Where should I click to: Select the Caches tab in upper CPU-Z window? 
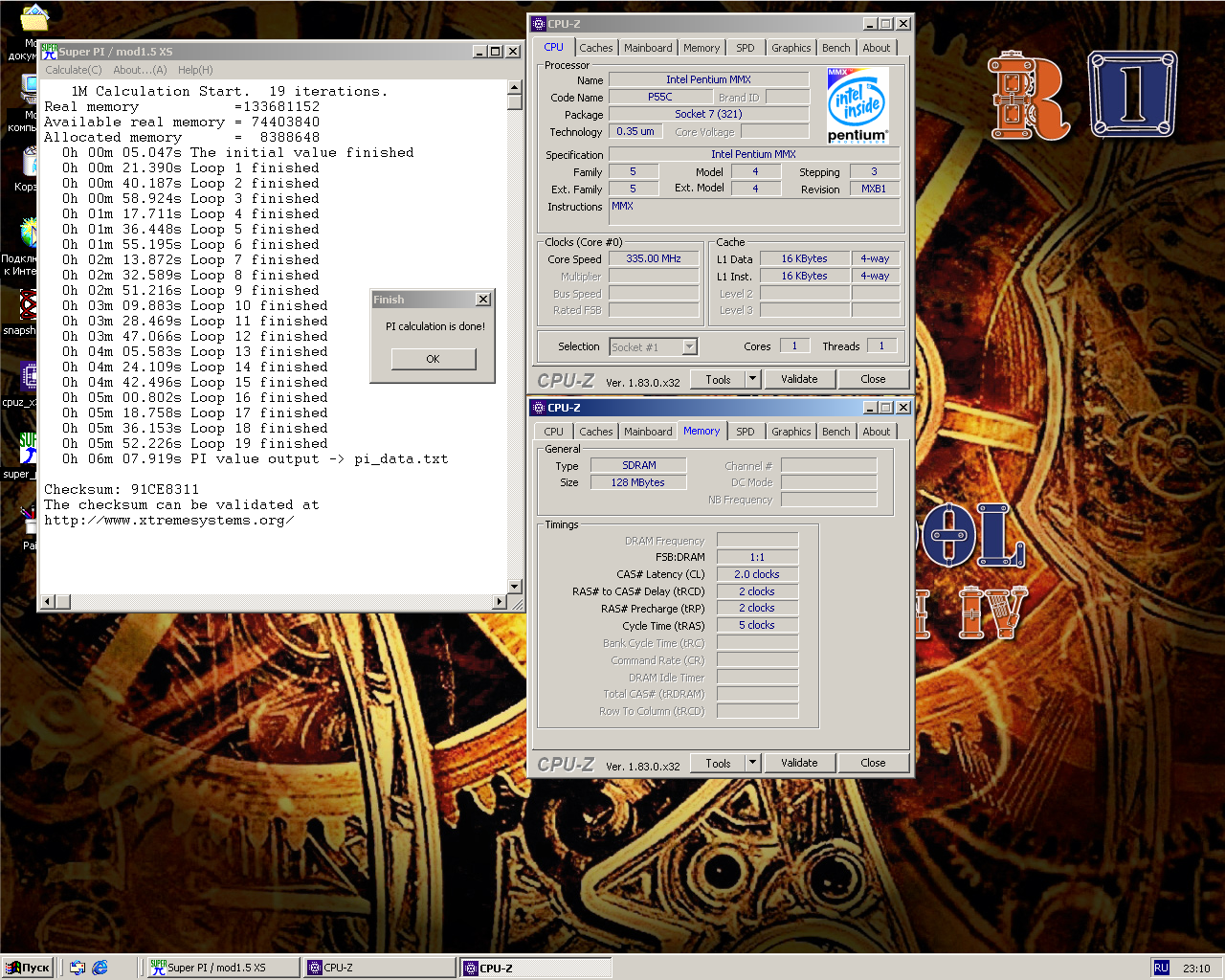(x=596, y=48)
